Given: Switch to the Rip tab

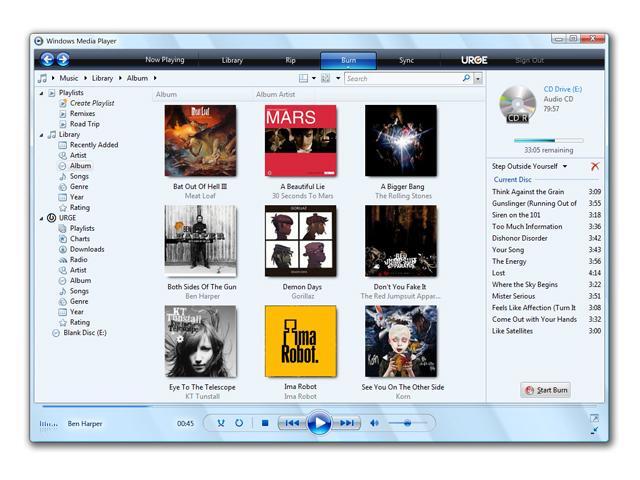Looking at the screenshot, I should click(290, 60).
